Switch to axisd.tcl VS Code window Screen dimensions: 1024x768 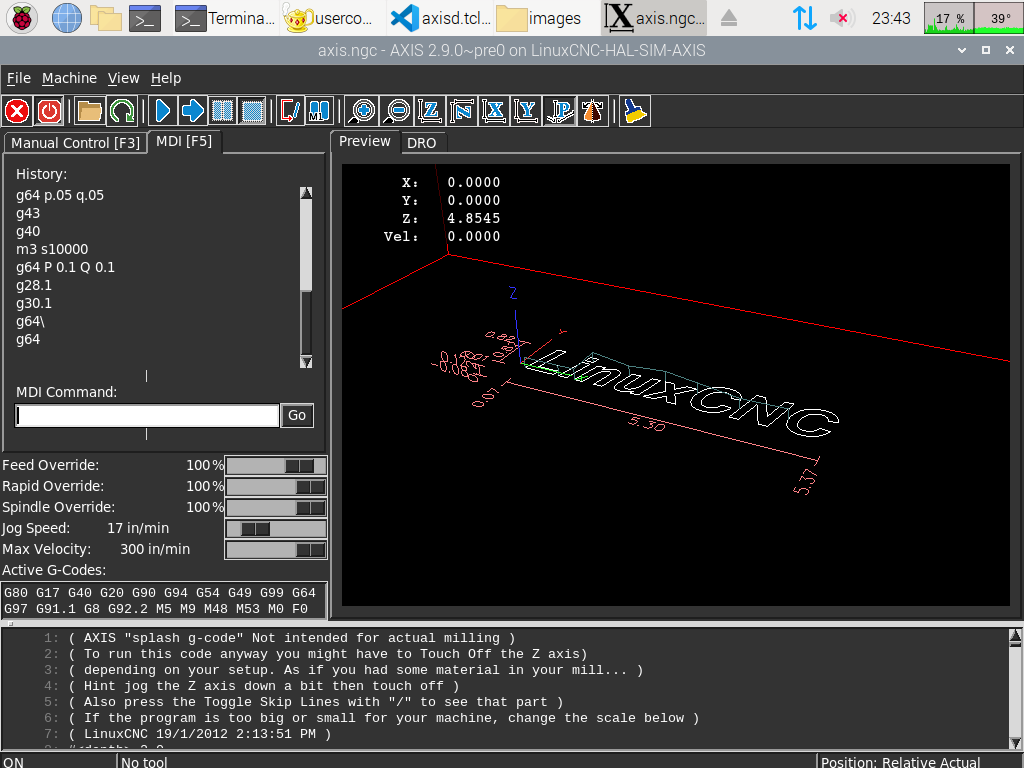[440, 18]
